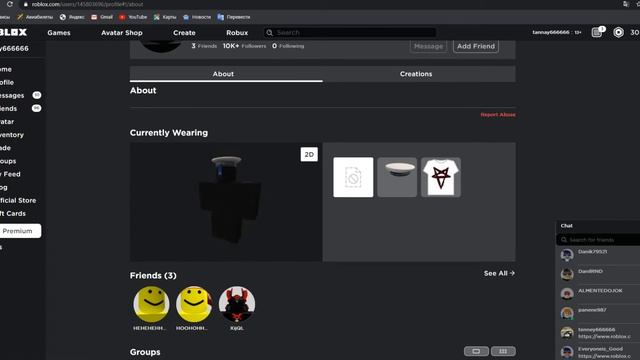The width and height of the screenshot is (640, 360).
Task: Click tannay666666 username in header
Action: point(551,32)
